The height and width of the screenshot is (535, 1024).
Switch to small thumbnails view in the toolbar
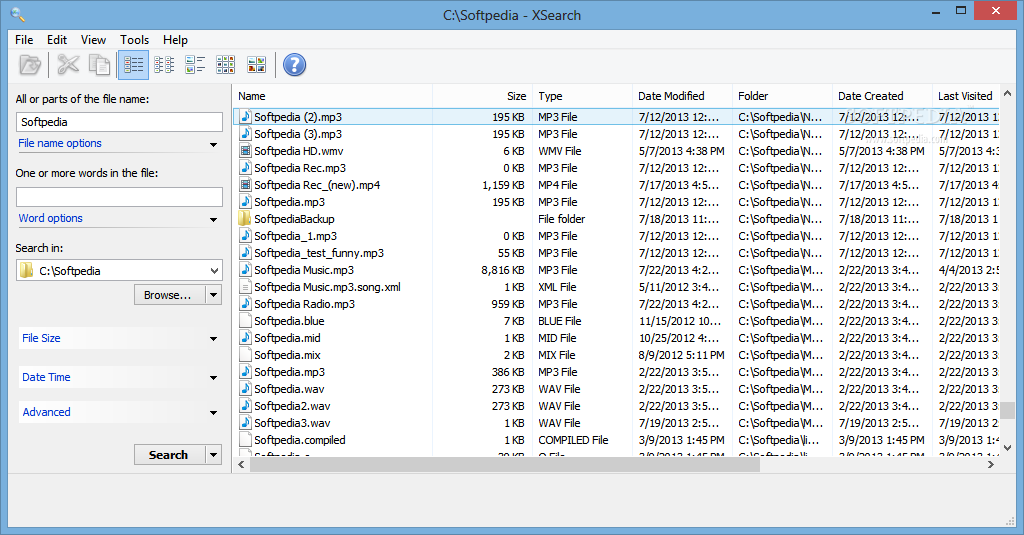click(225, 65)
